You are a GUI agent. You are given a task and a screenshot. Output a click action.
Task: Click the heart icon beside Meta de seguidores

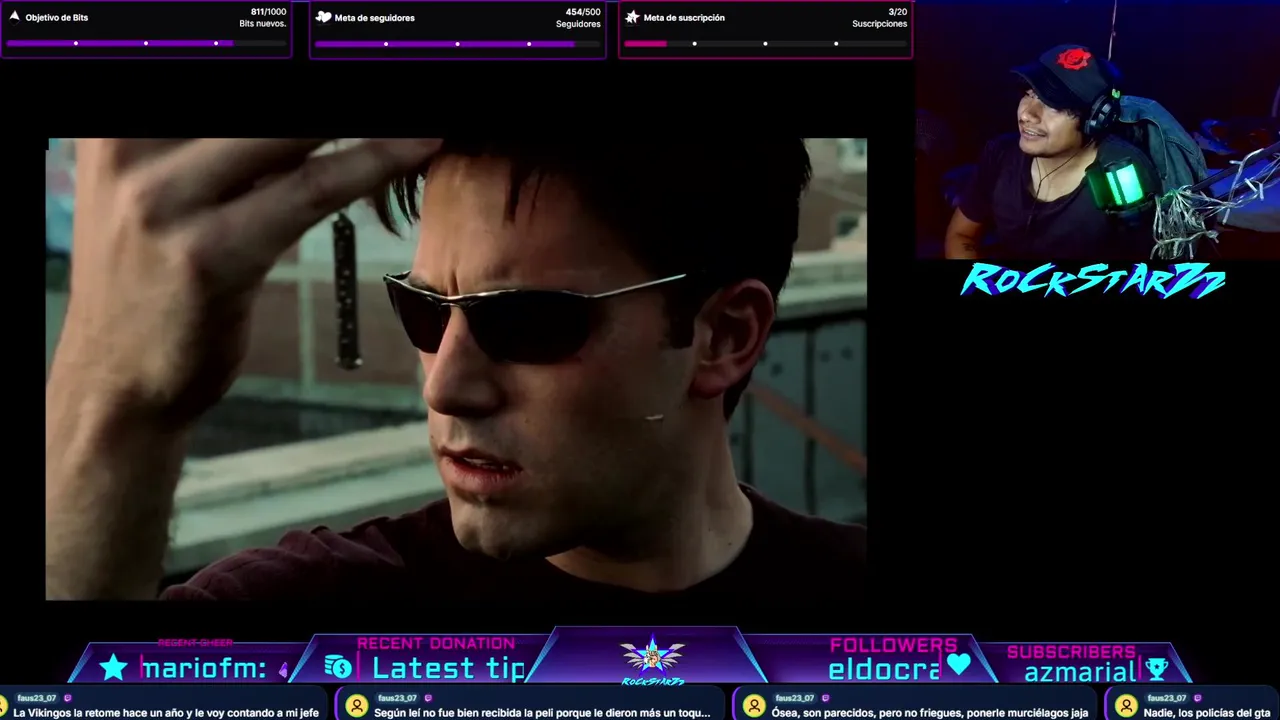tap(323, 17)
